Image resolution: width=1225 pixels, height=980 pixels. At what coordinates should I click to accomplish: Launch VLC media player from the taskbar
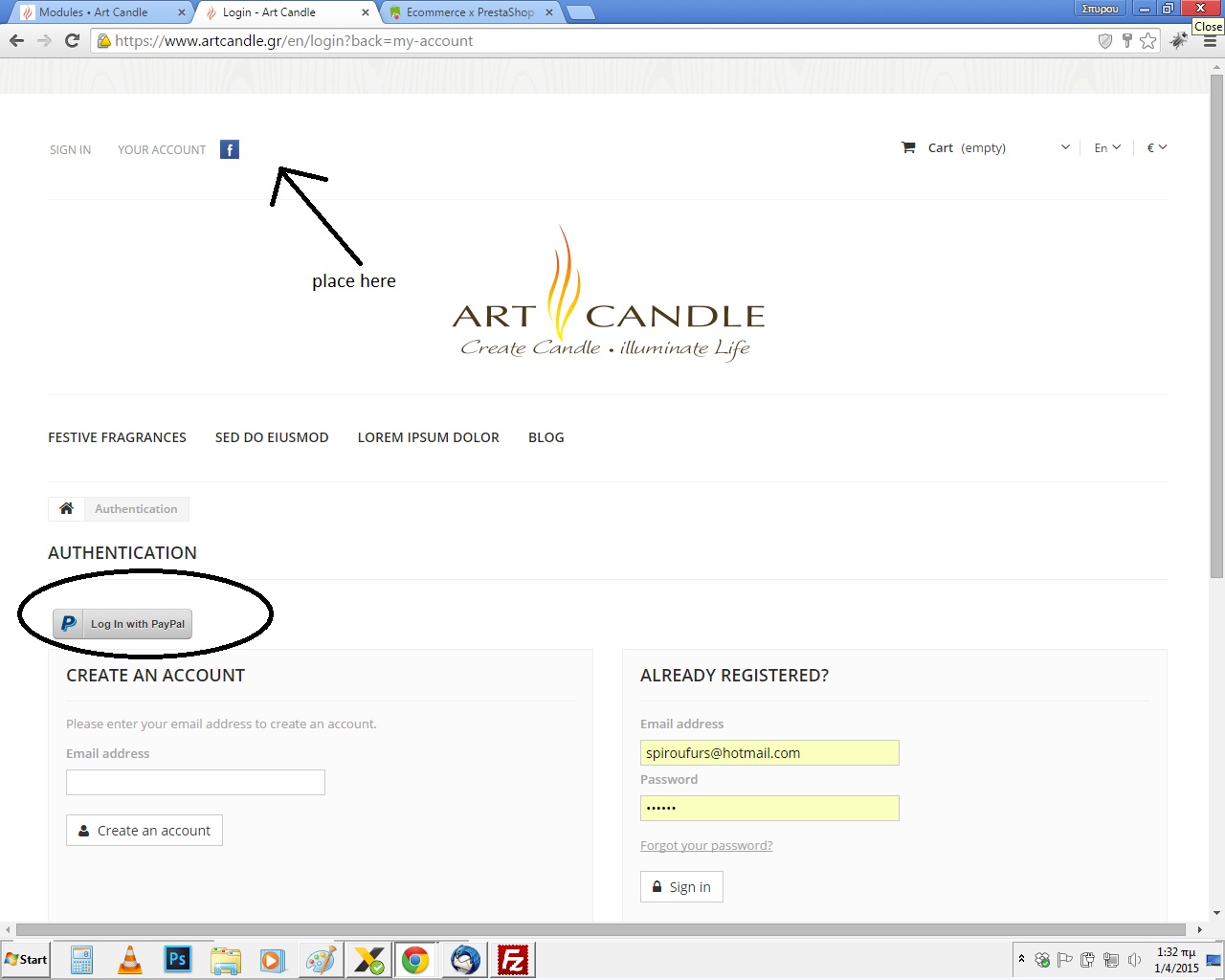[130, 960]
